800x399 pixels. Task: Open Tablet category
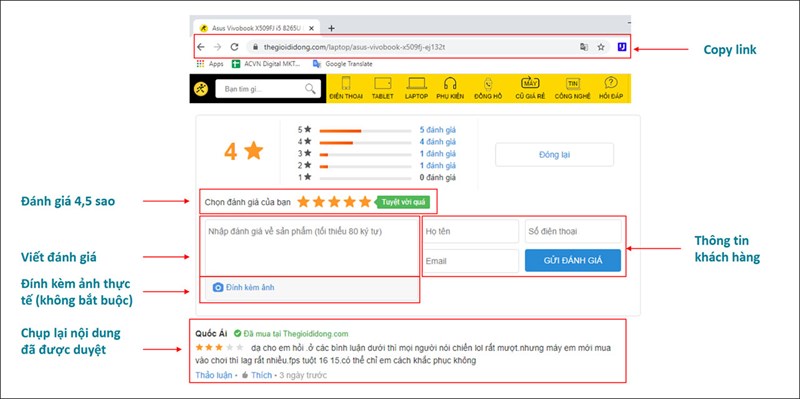(383, 88)
